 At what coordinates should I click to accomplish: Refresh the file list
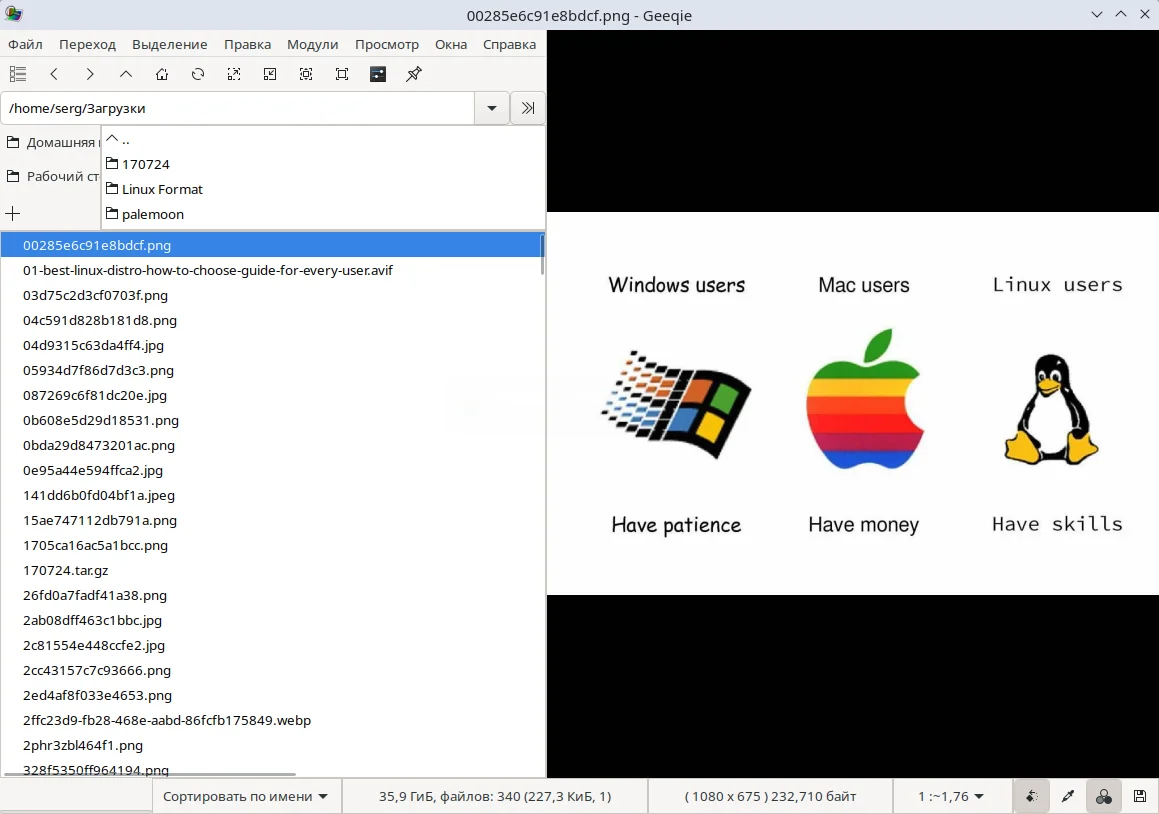198,74
